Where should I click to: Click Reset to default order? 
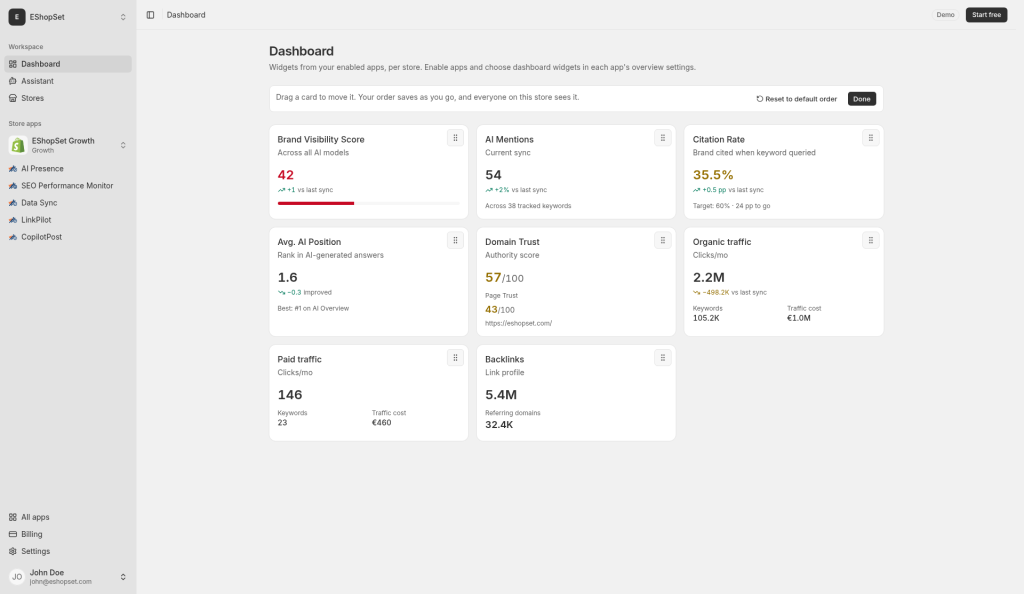796,99
